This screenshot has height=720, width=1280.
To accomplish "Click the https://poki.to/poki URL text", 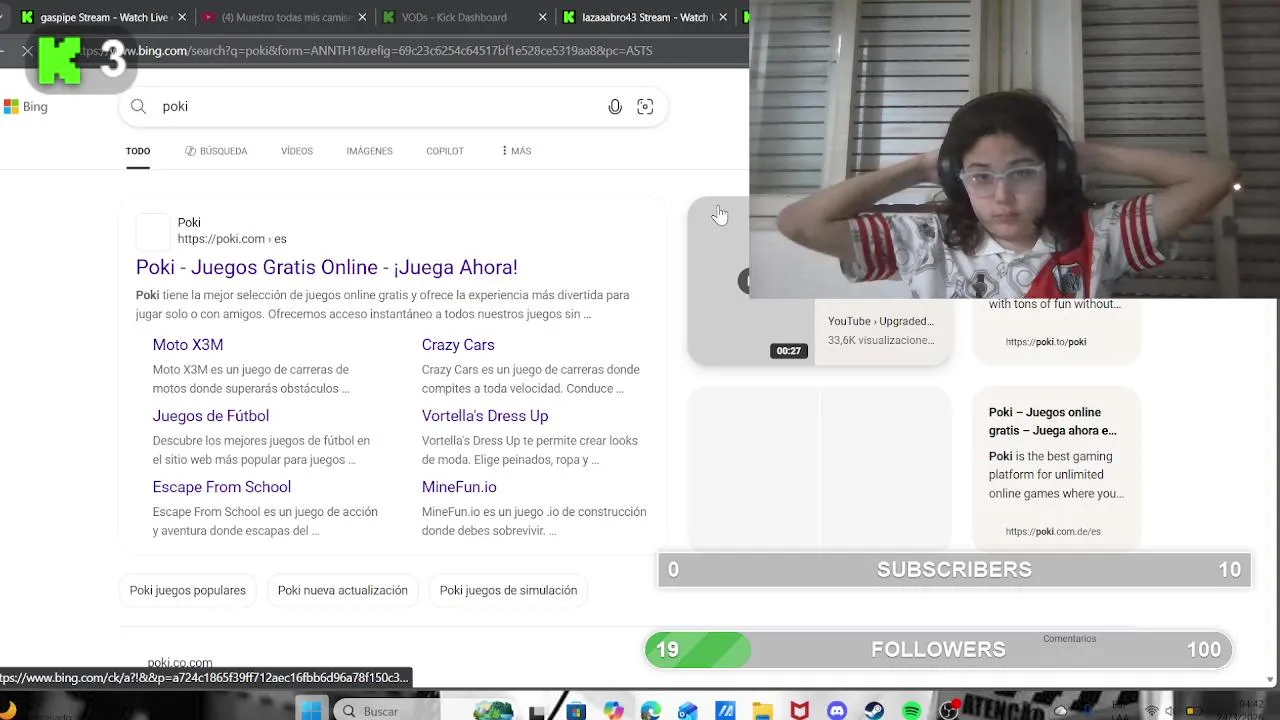I will coord(1046,342).
